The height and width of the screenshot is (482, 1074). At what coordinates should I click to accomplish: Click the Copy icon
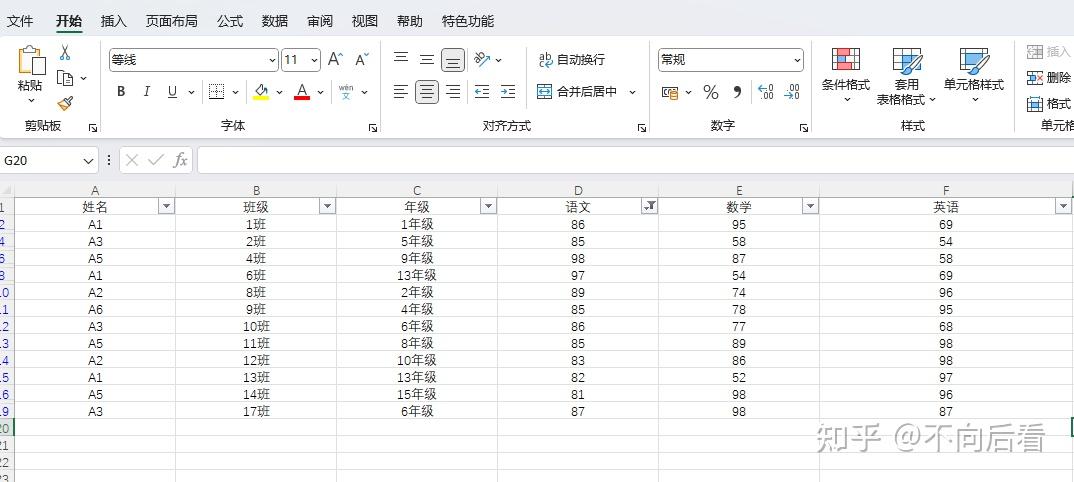tap(65, 78)
